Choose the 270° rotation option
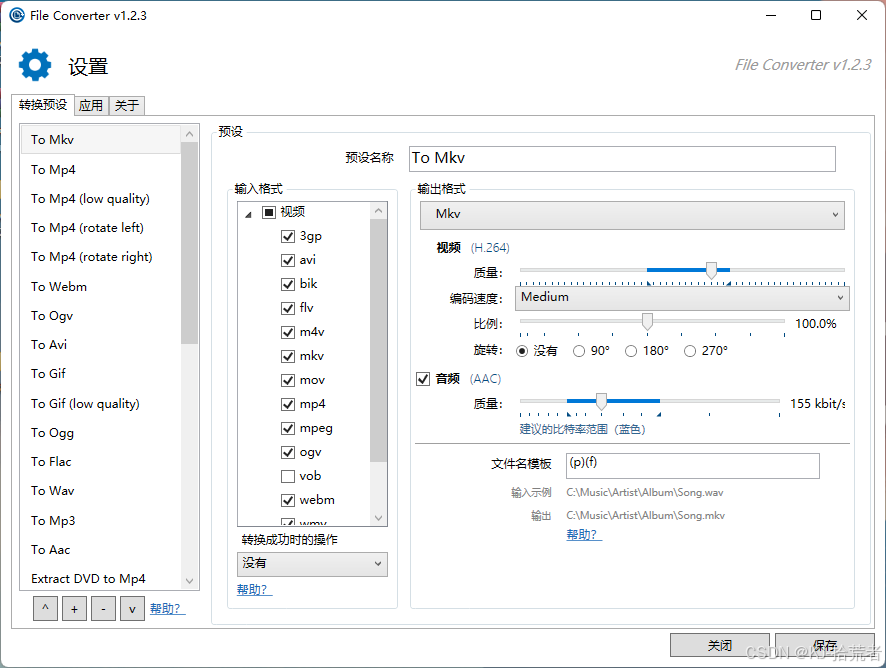 click(x=689, y=351)
